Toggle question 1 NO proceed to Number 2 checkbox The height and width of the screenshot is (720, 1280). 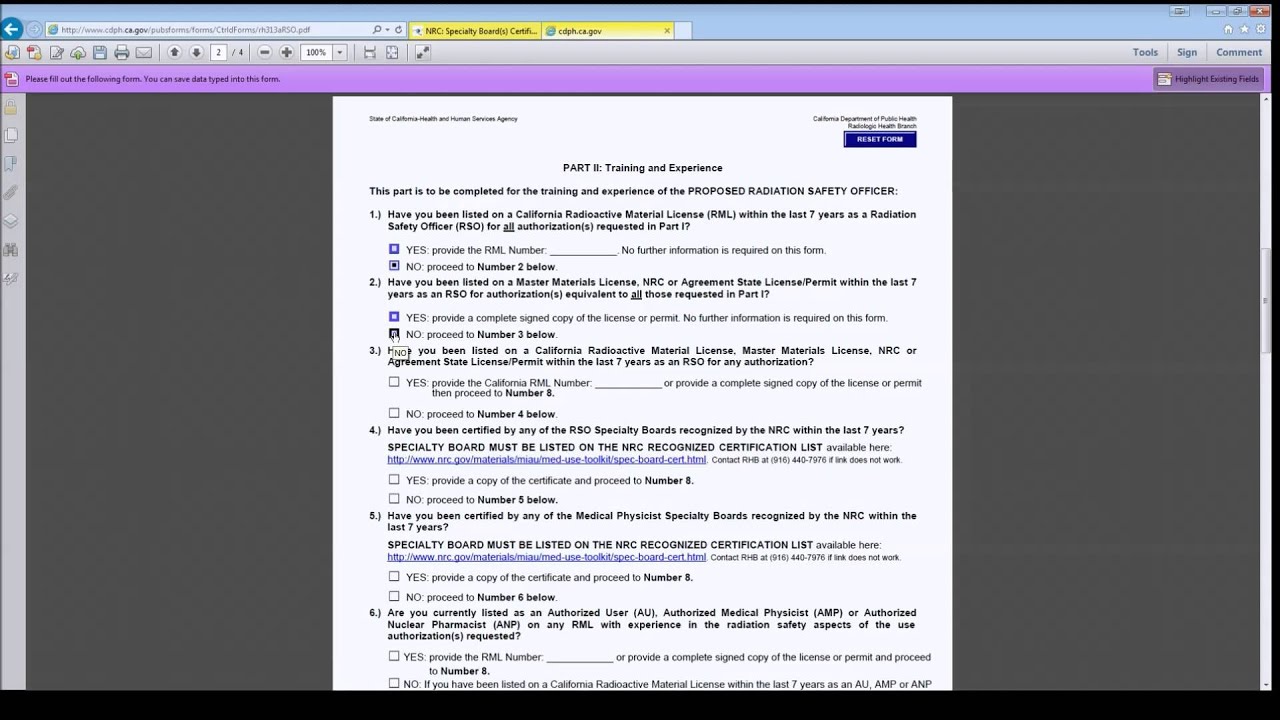pos(394,266)
